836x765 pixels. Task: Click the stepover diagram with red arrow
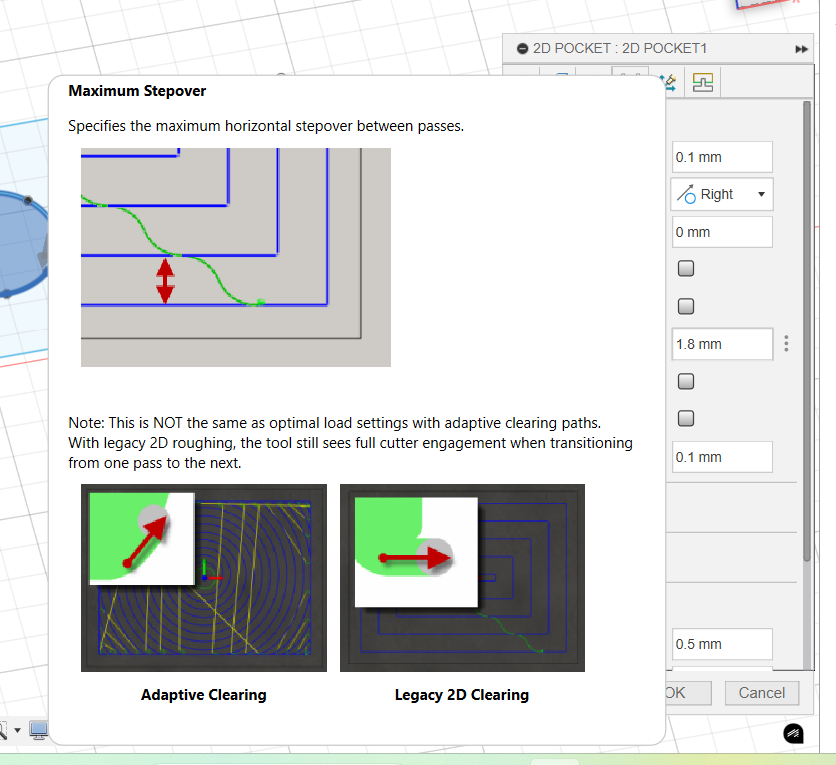[x=236, y=257]
